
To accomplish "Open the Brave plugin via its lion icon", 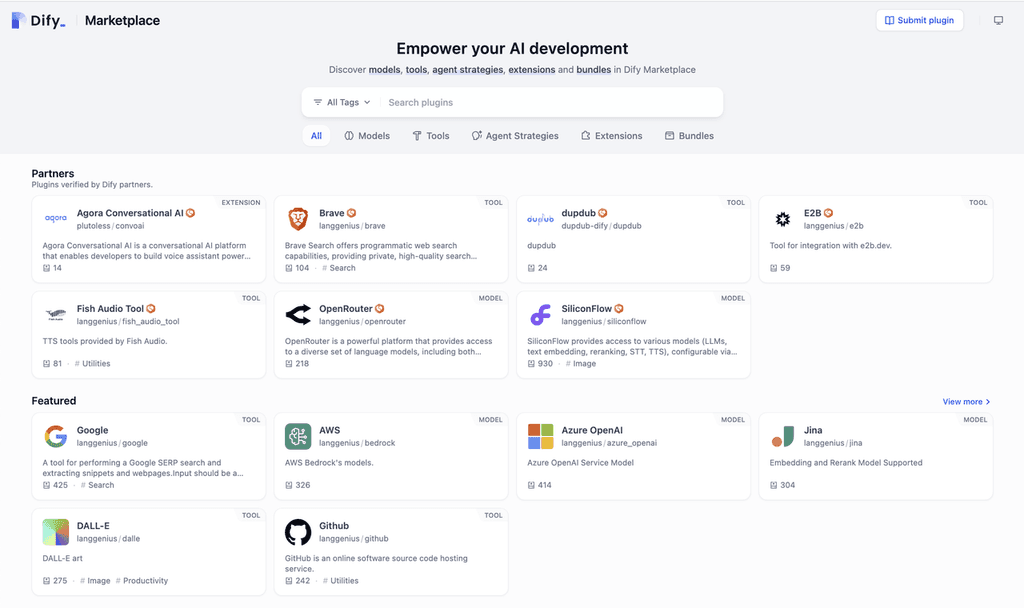I will [x=298, y=218].
